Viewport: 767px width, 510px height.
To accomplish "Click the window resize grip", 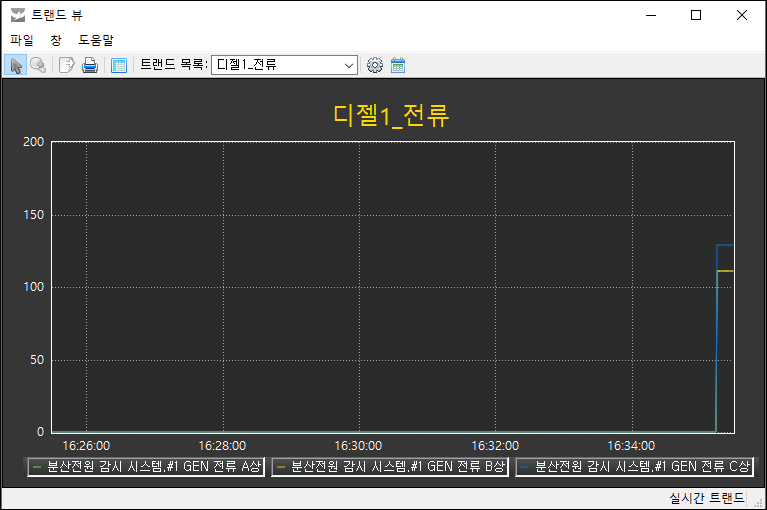I will tap(759, 502).
